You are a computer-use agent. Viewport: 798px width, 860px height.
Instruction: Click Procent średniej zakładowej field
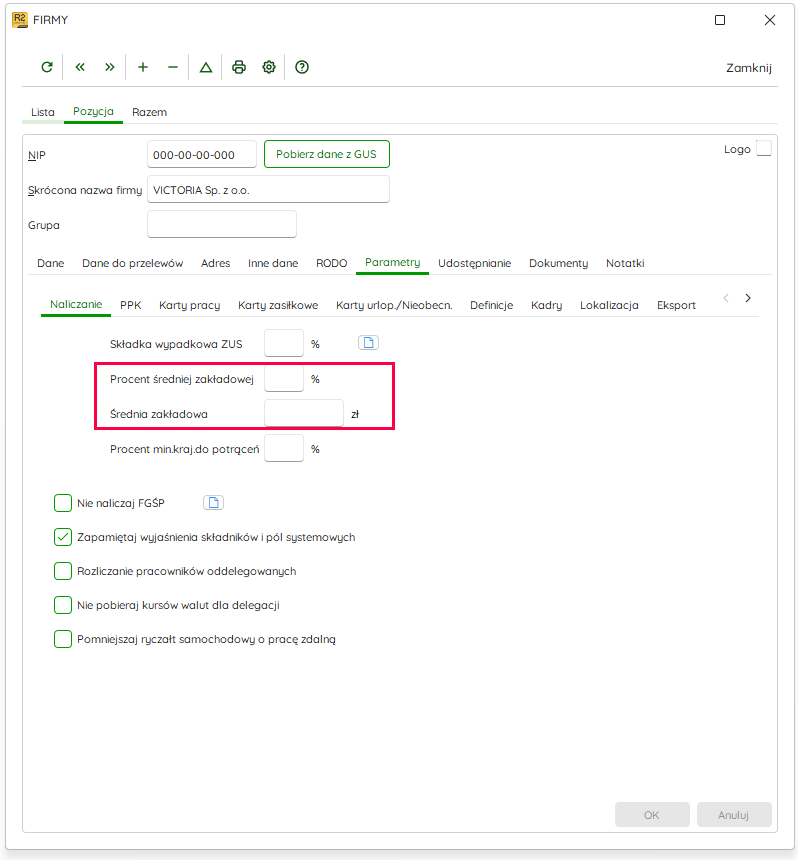[284, 378]
